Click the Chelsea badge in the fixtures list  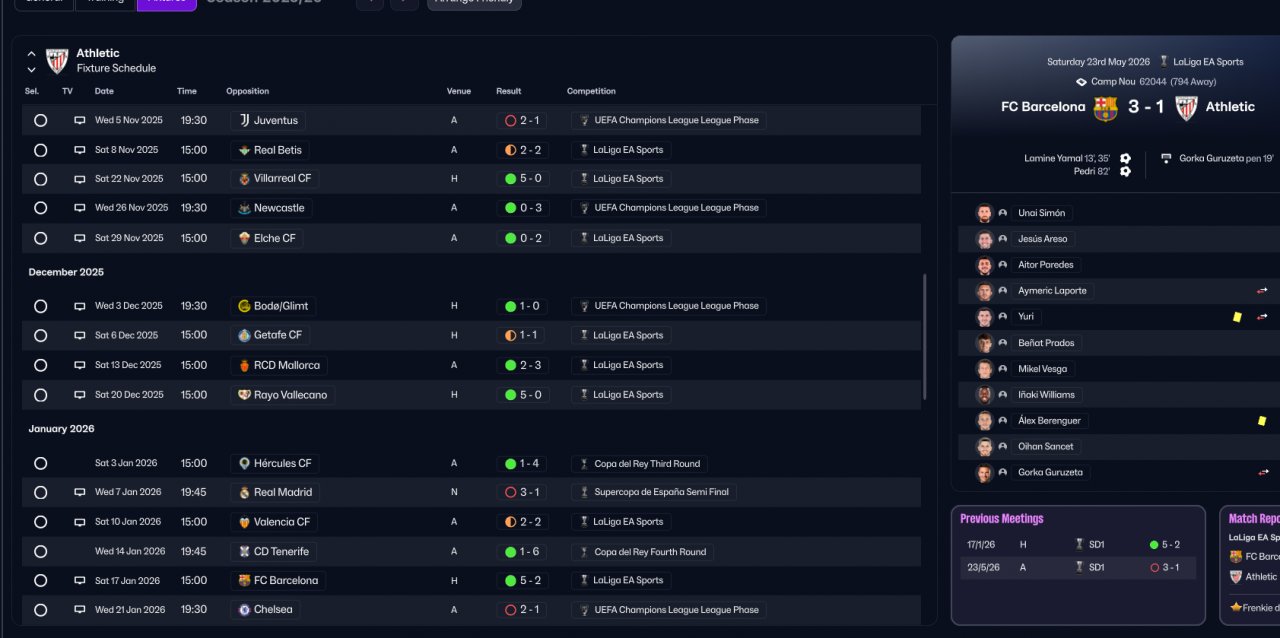pos(244,610)
